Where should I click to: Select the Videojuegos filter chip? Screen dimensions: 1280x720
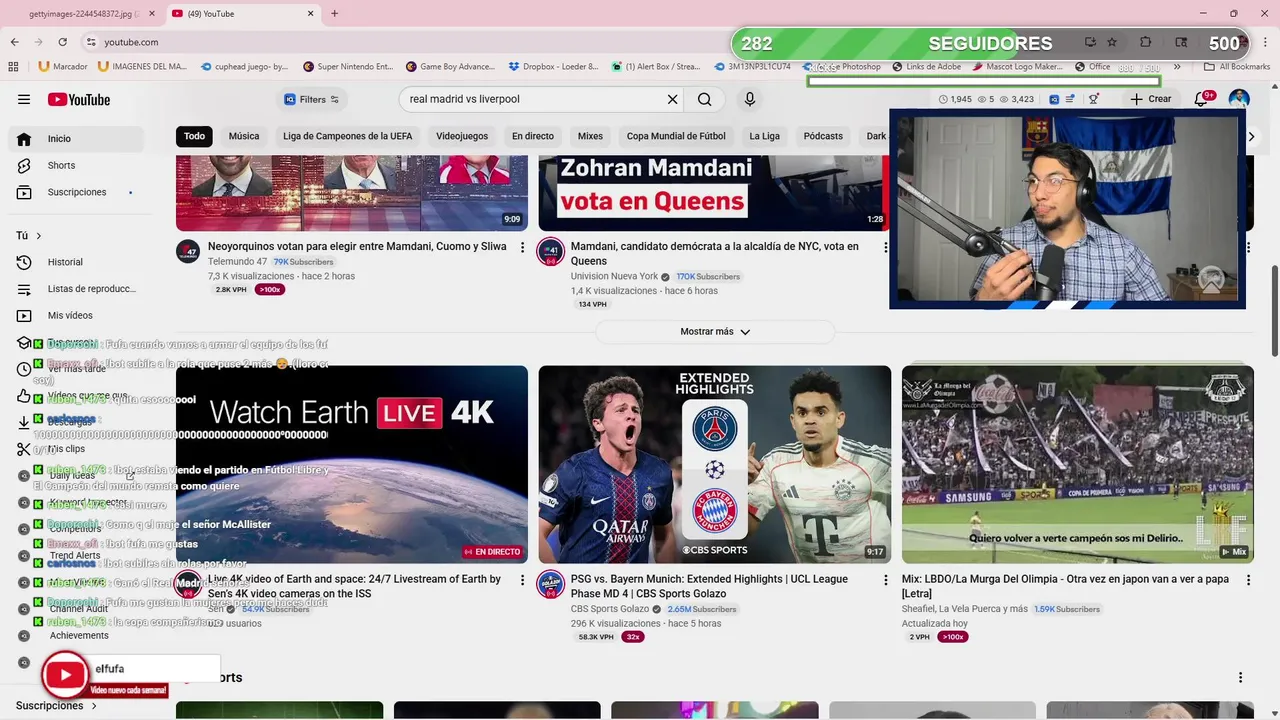462,136
